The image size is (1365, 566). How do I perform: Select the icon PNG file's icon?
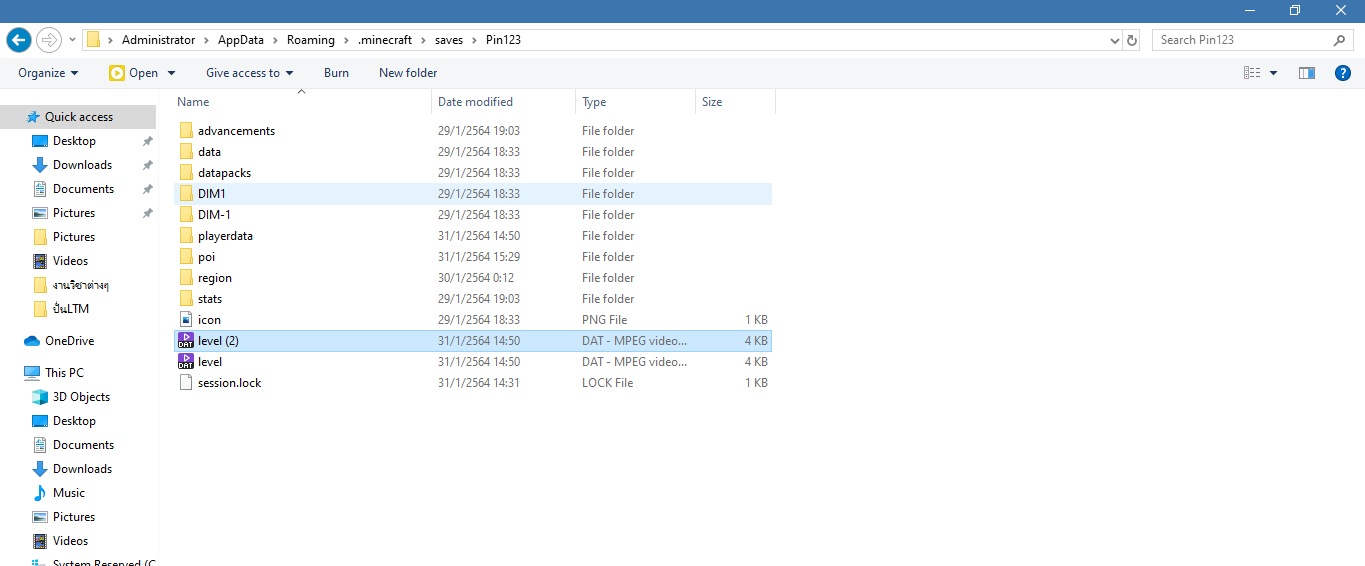186,320
